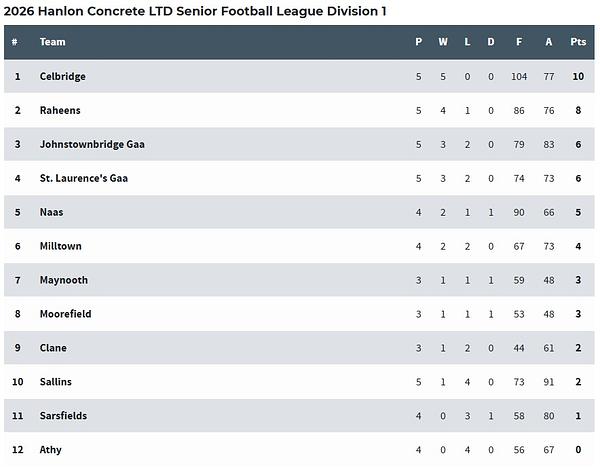Viewport: 600px width, 468px height.
Task: Select Sallins in the league table
Action: coord(56,382)
